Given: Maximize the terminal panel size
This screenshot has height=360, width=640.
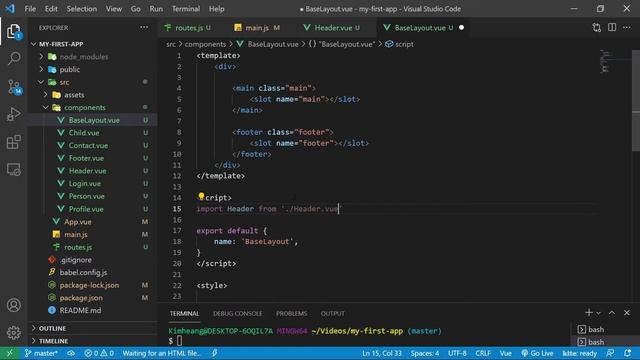Looking at the screenshot, I should coord(612,313).
